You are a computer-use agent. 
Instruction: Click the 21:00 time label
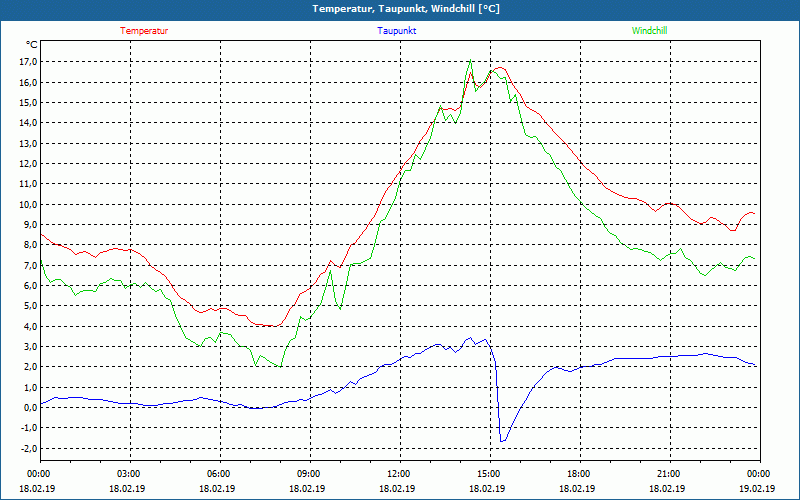coord(667,474)
